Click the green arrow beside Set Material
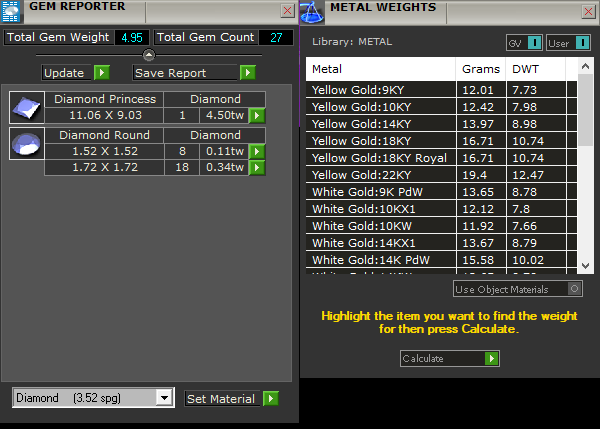 point(270,398)
